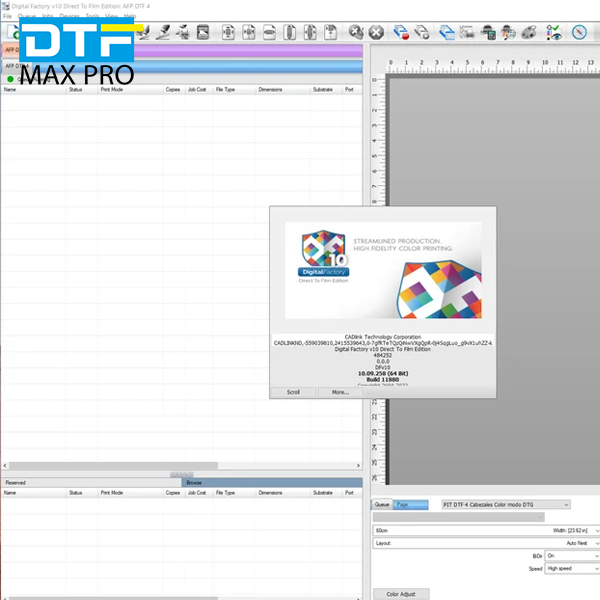Click the gray circled X toolbar icon
This screenshot has width=600, height=600.
click(x=379, y=32)
